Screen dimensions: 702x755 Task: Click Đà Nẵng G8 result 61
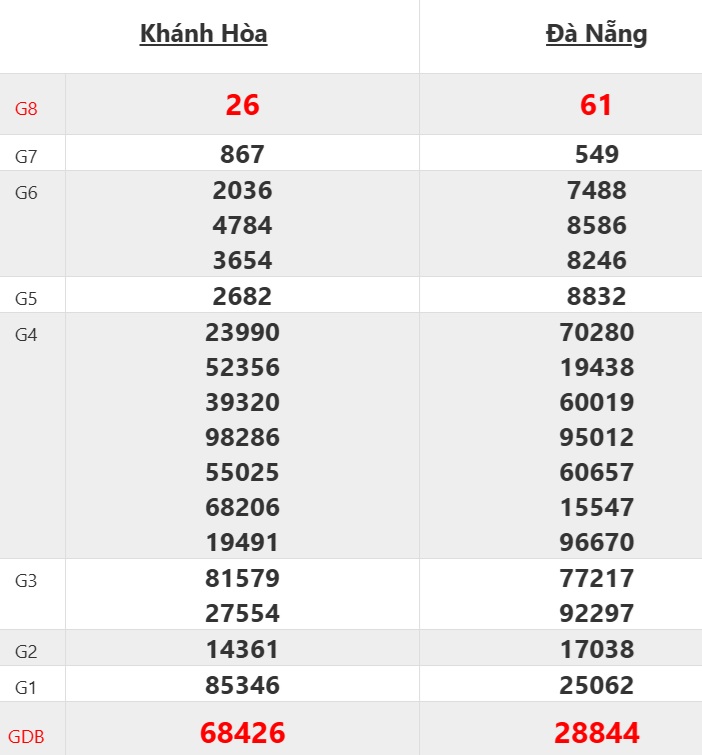pyautogui.click(x=596, y=105)
